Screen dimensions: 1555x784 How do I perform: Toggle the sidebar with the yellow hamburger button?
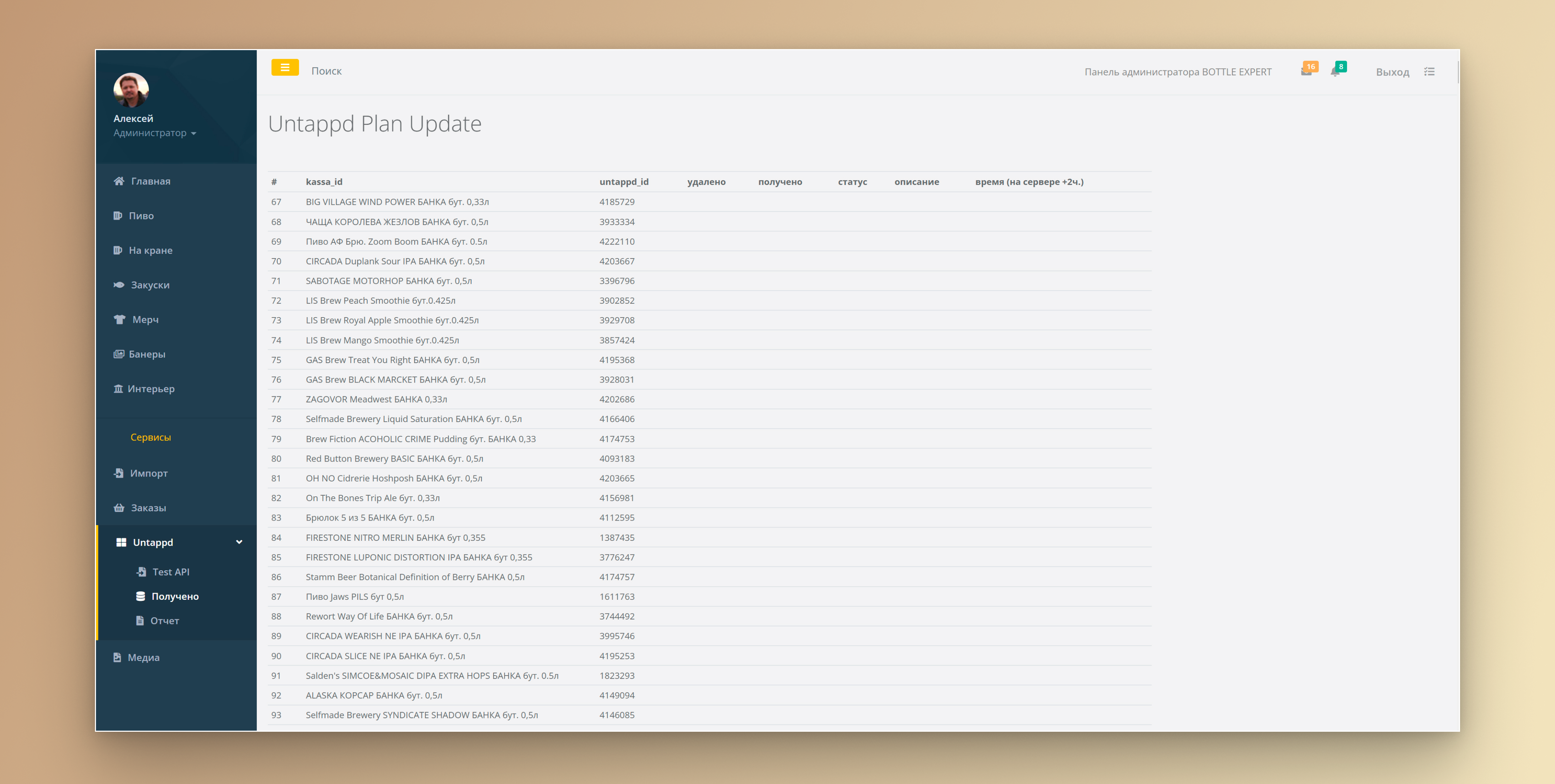(285, 68)
